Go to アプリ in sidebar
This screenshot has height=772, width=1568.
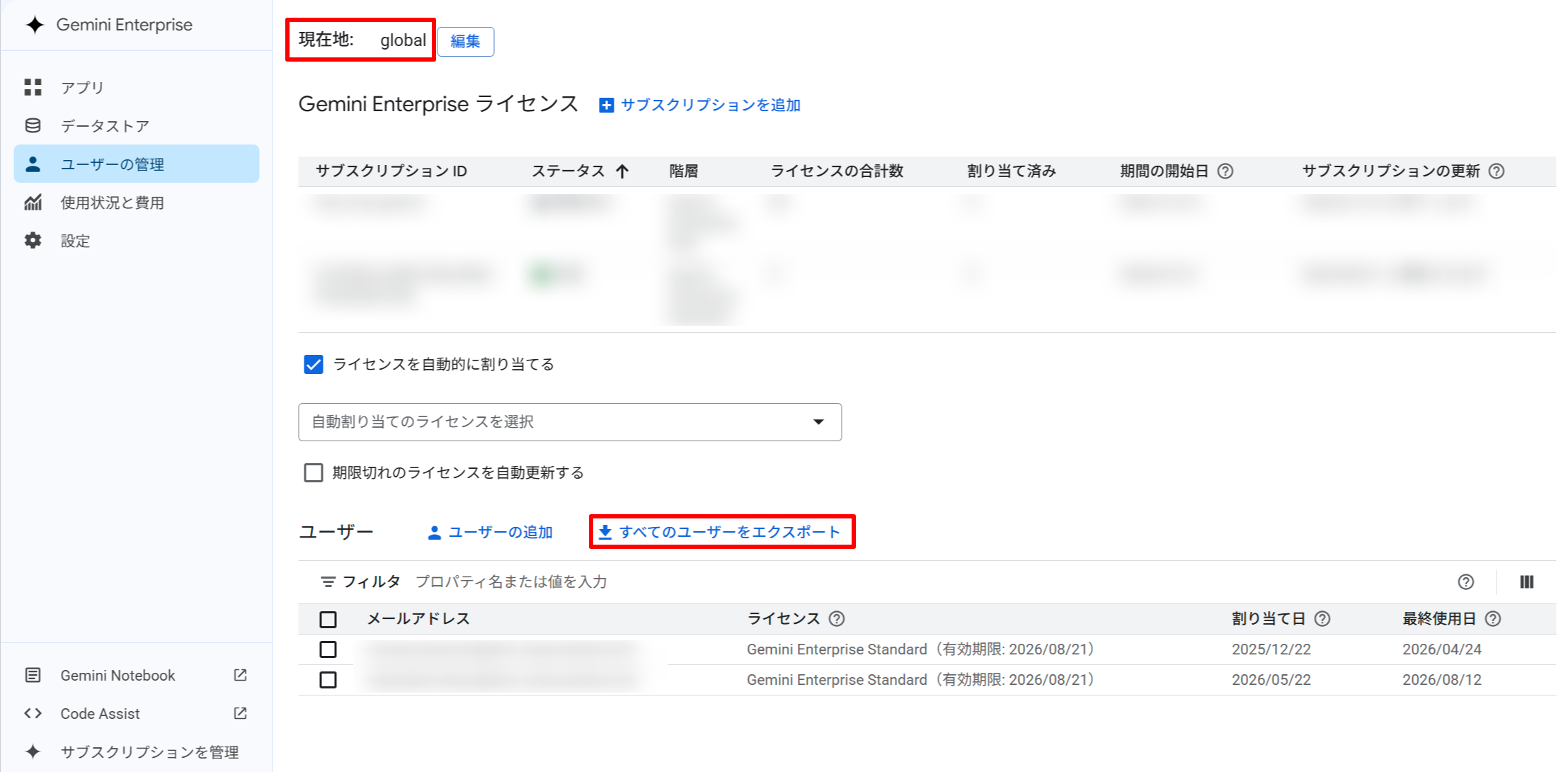[x=137, y=87]
